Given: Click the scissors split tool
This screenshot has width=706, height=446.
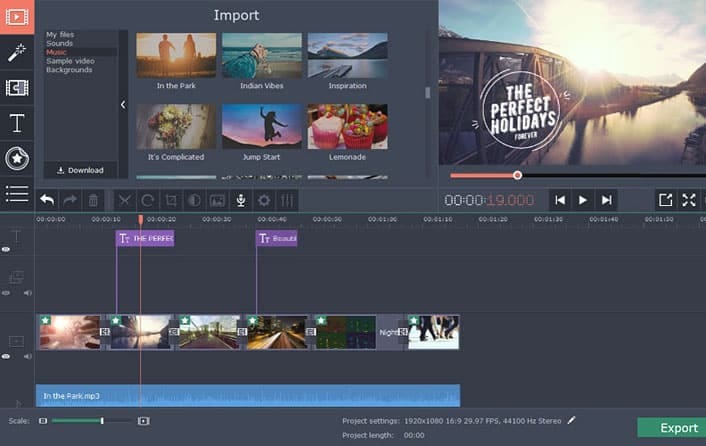Looking at the screenshot, I should coord(124,200).
